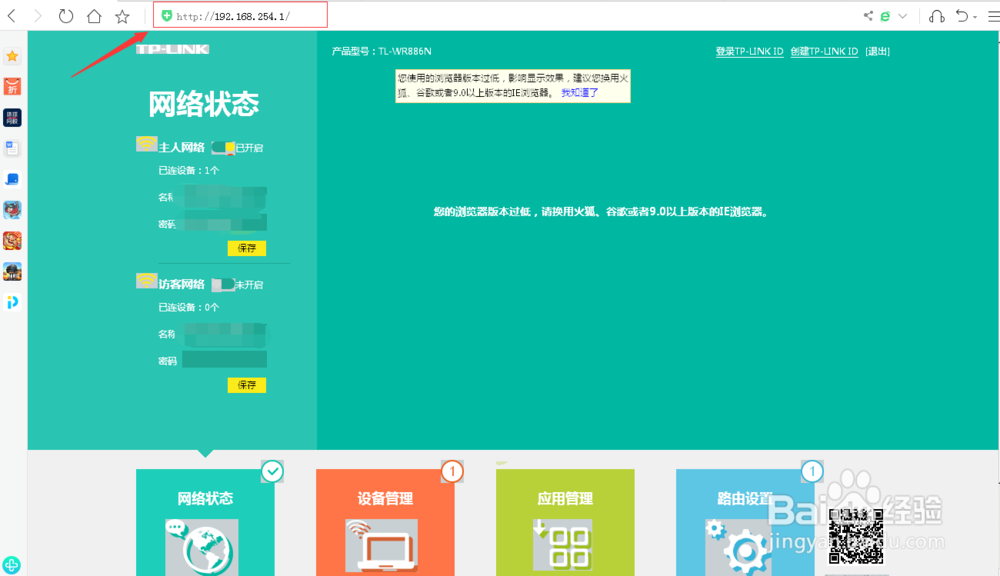
Task: Open the document sidebar icon
Action: click(12, 148)
